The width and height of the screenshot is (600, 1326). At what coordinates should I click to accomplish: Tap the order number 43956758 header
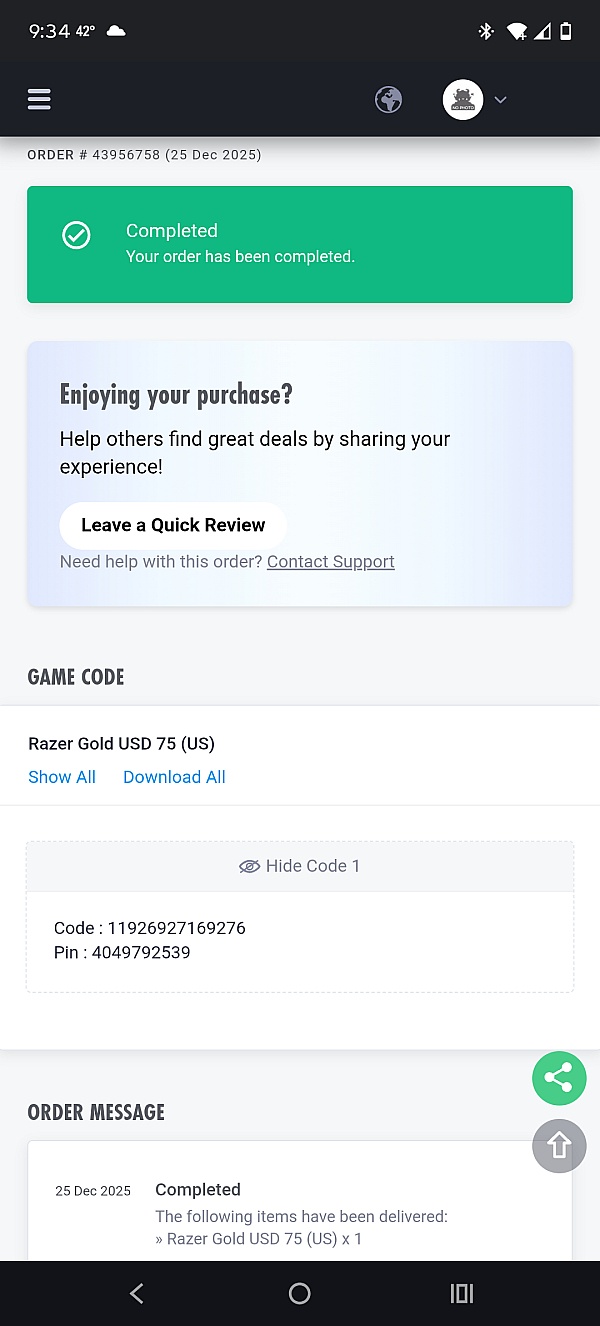[x=144, y=155]
